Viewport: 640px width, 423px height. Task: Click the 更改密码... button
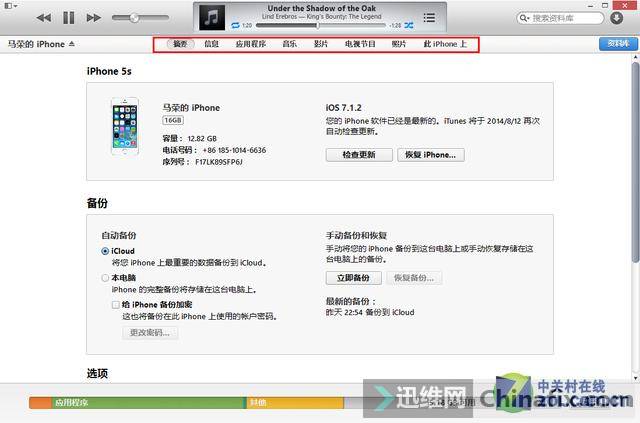pyautogui.click(x=150, y=333)
